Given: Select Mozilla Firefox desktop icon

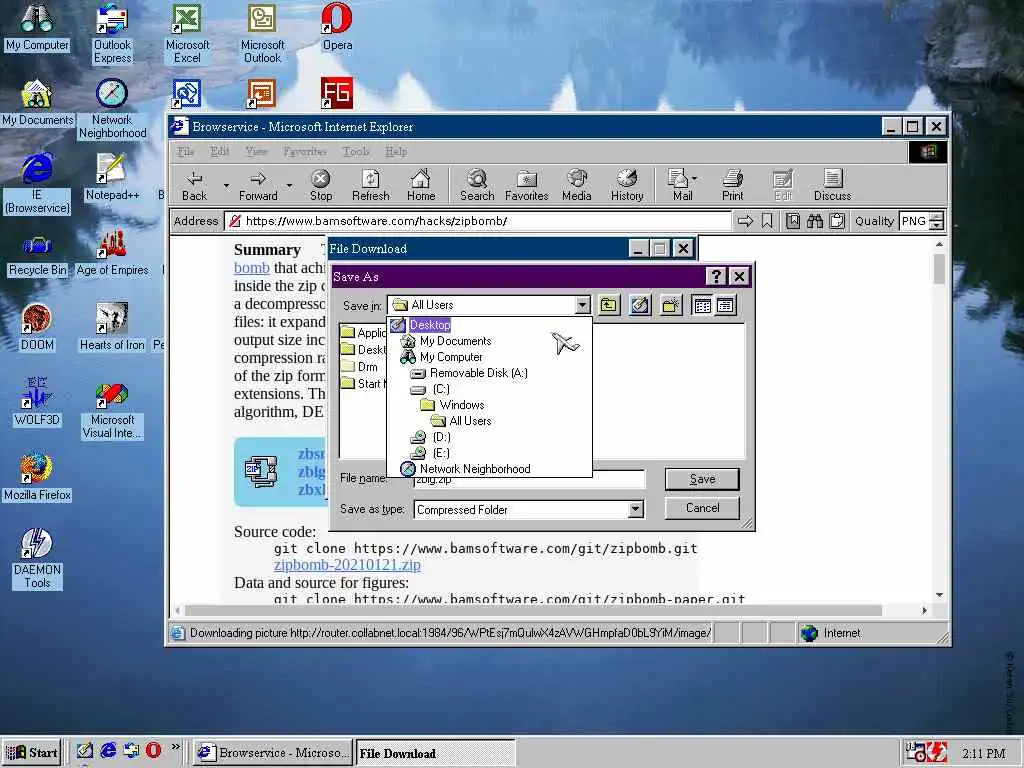Looking at the screenshot, I should [x=37, y=477].
